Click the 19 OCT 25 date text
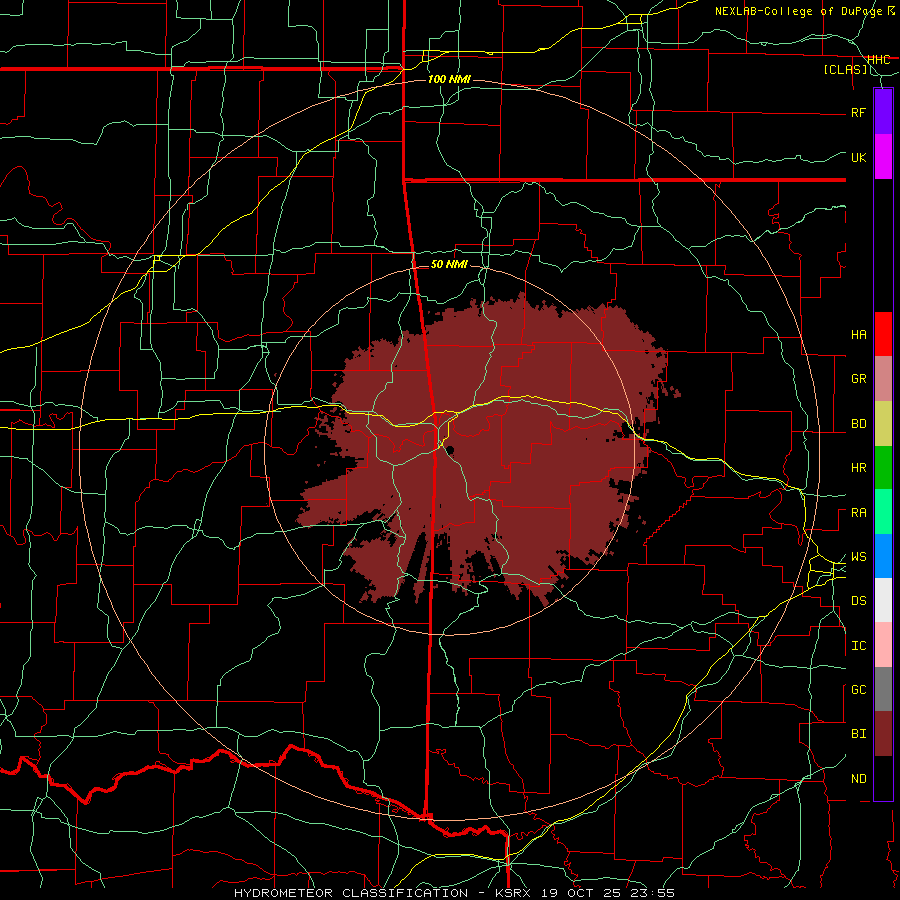 point(581,893)
